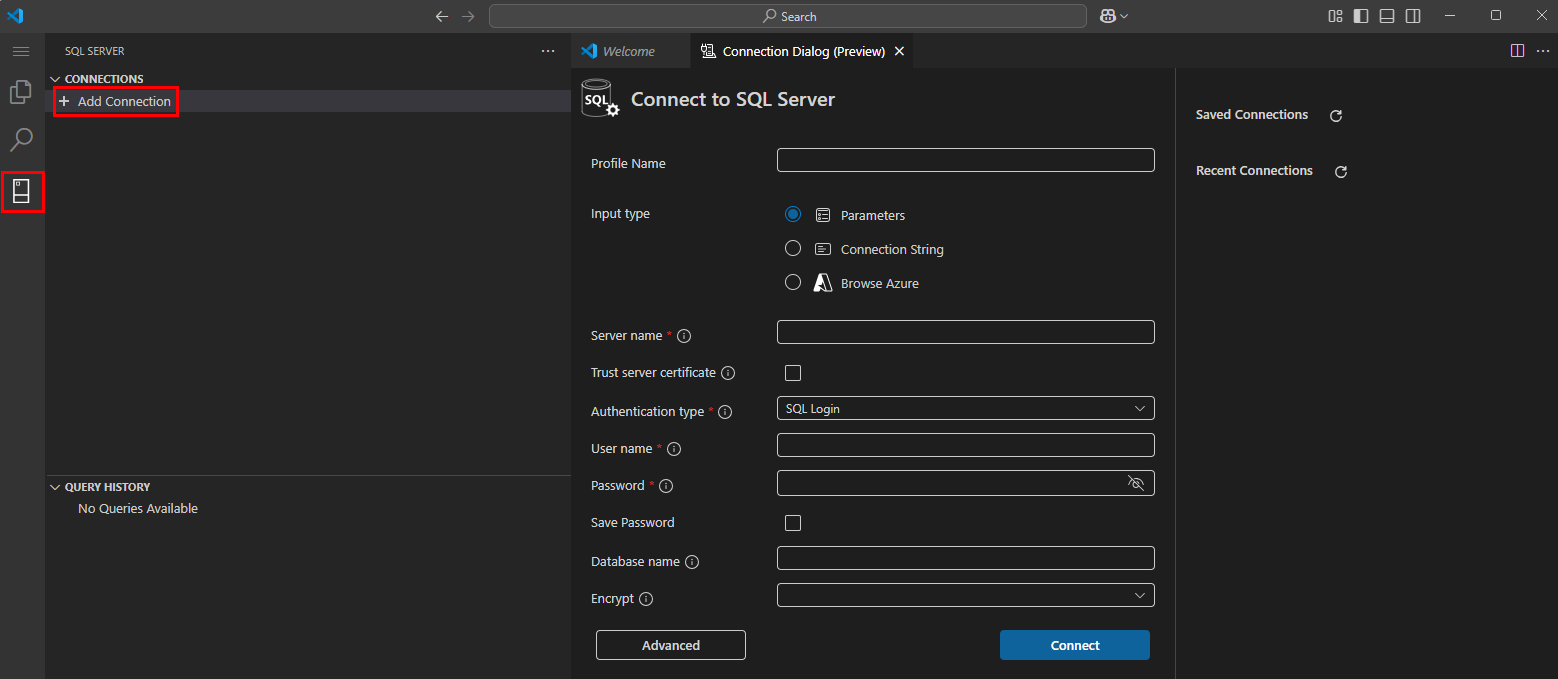Open SQL Server panel more actions menu
This screenshot has width=1558, height=679.
coord(547,51)
